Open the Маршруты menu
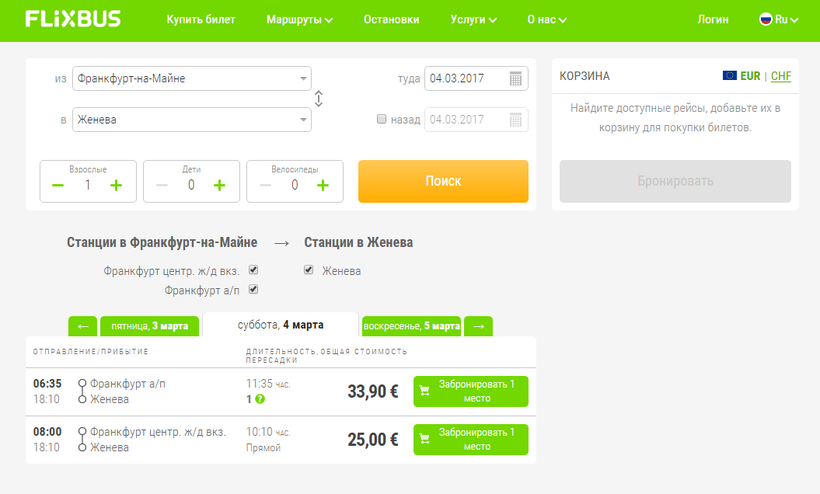This screenshot has height=494, width=820. 299,19
